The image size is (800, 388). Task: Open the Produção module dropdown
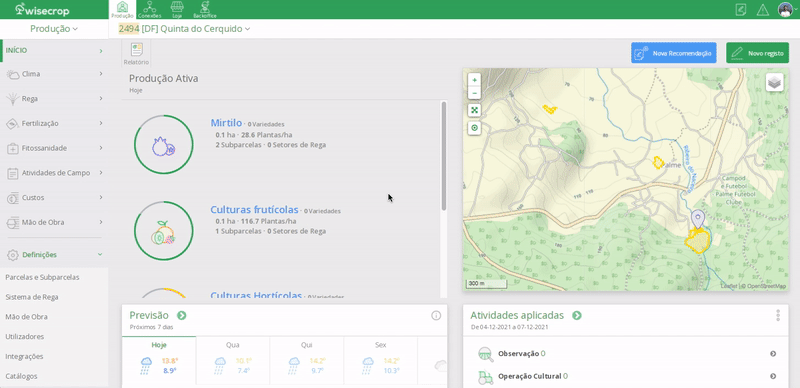54,29
